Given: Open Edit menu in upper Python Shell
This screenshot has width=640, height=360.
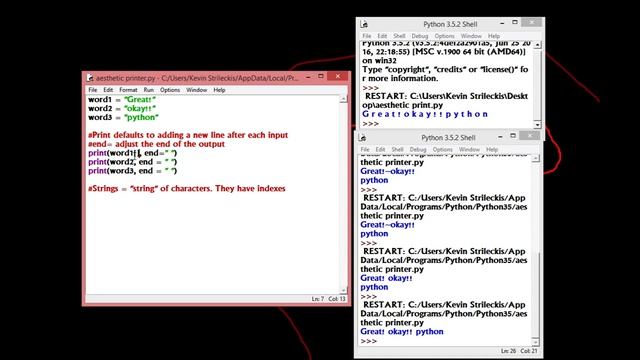Looking at the screenshot, I should (382, 36).
